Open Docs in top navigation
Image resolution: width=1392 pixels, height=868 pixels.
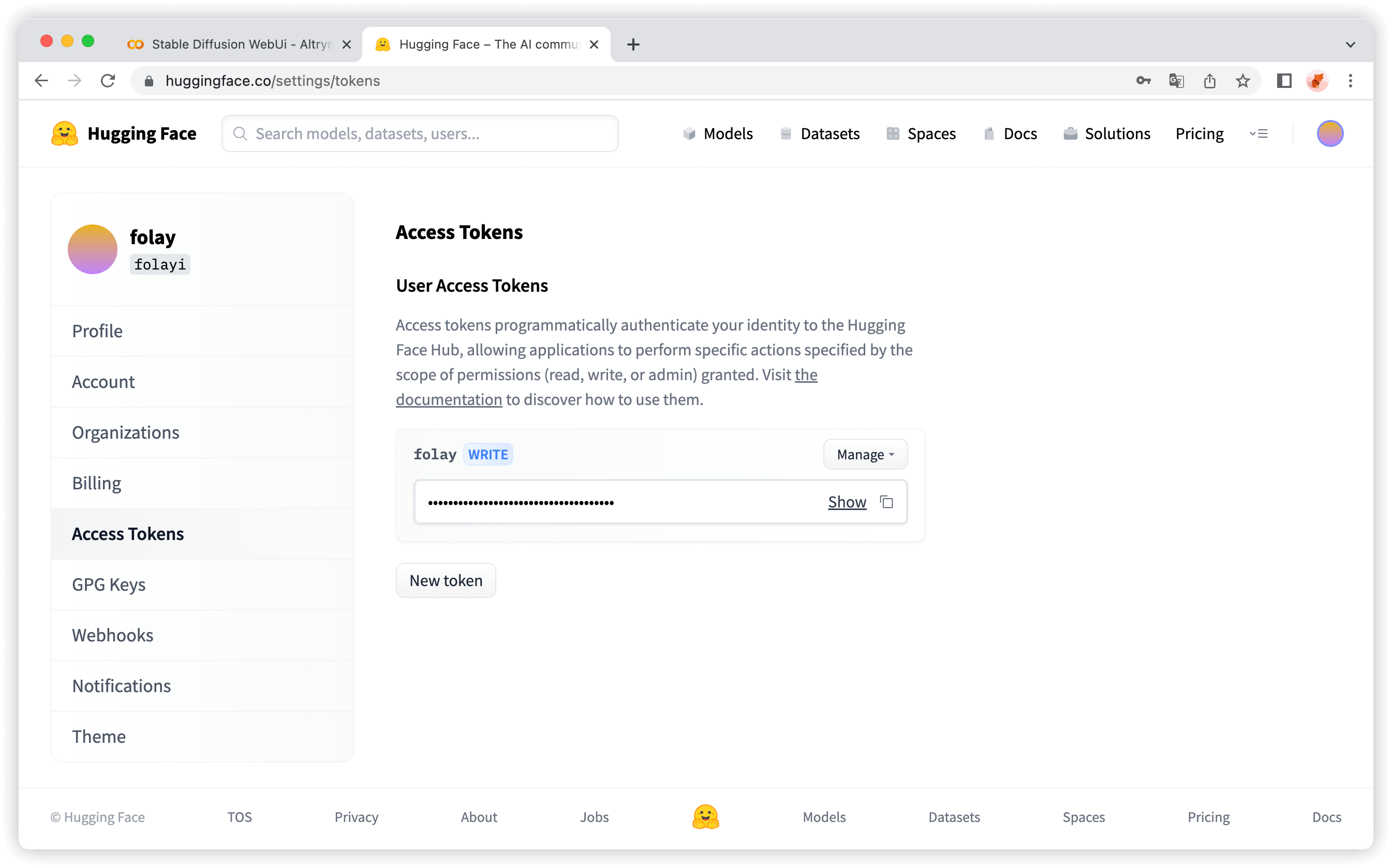pos(1010,134)
